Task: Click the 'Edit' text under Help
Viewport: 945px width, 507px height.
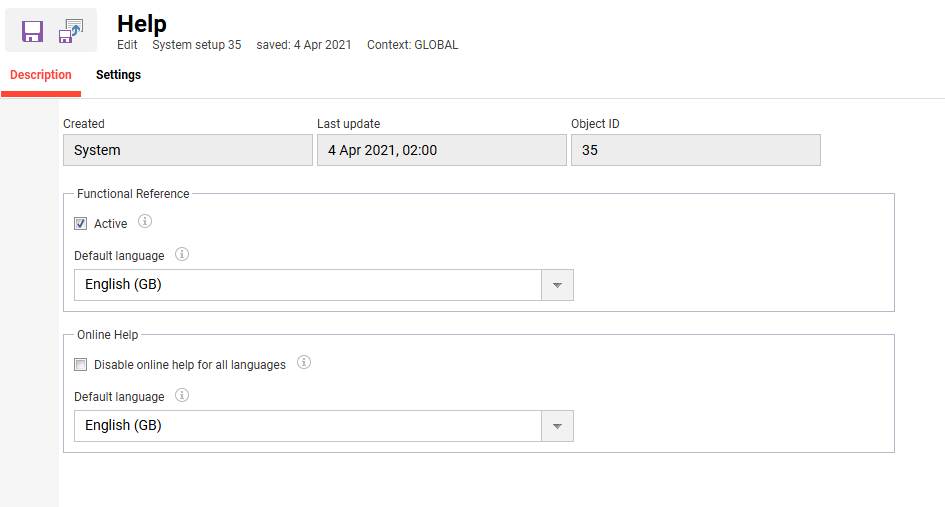Action: 127,45
